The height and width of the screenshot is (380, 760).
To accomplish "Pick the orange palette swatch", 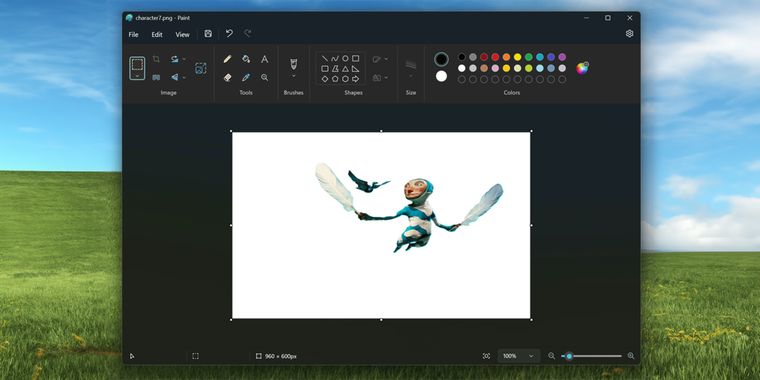I will [506, 57].
